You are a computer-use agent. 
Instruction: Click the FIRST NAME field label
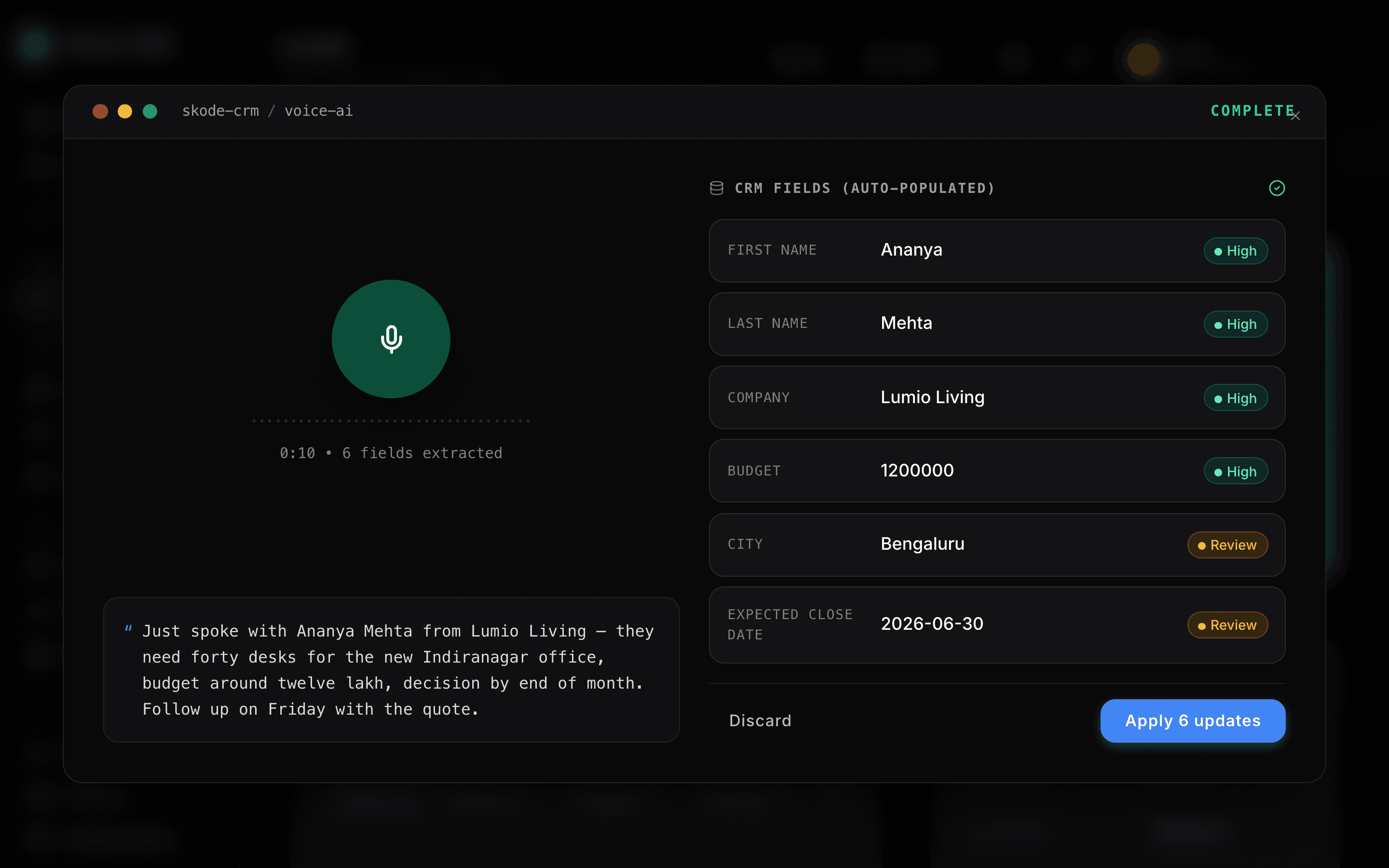click(772, 250)
